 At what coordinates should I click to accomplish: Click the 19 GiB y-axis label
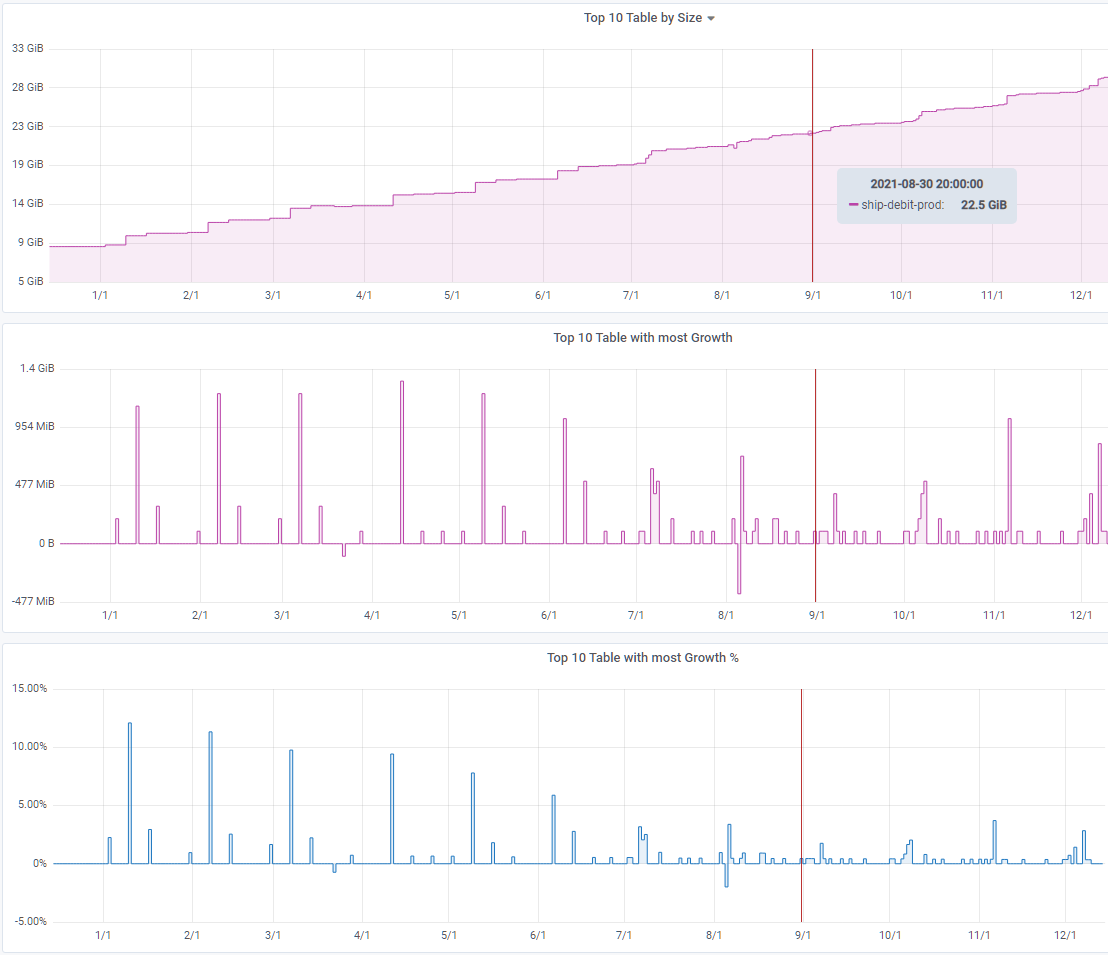click(x=28, y=164)
